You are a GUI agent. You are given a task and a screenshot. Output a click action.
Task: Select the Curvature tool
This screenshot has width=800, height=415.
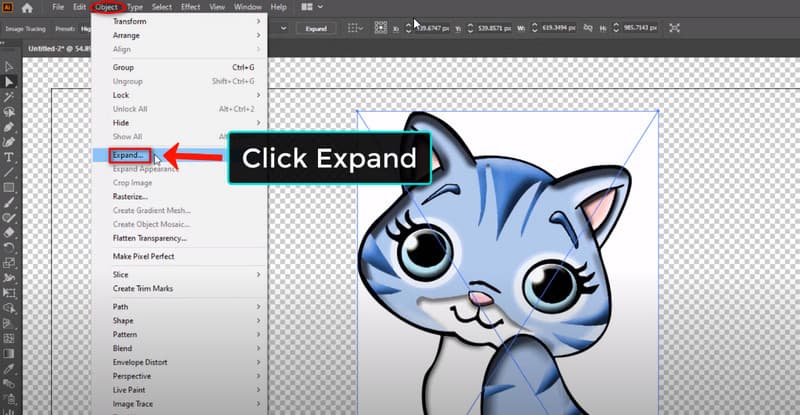coord(9,142)
